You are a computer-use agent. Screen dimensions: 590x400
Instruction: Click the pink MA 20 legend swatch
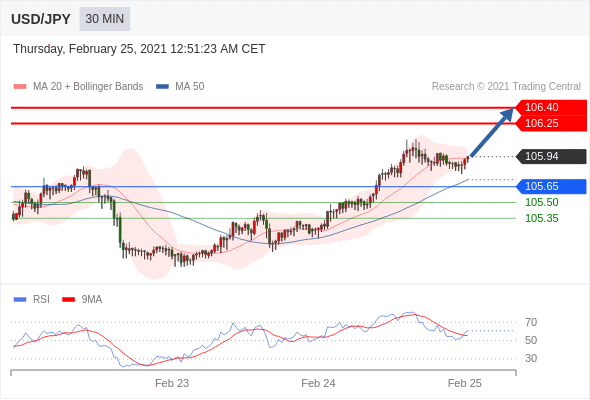20,87
